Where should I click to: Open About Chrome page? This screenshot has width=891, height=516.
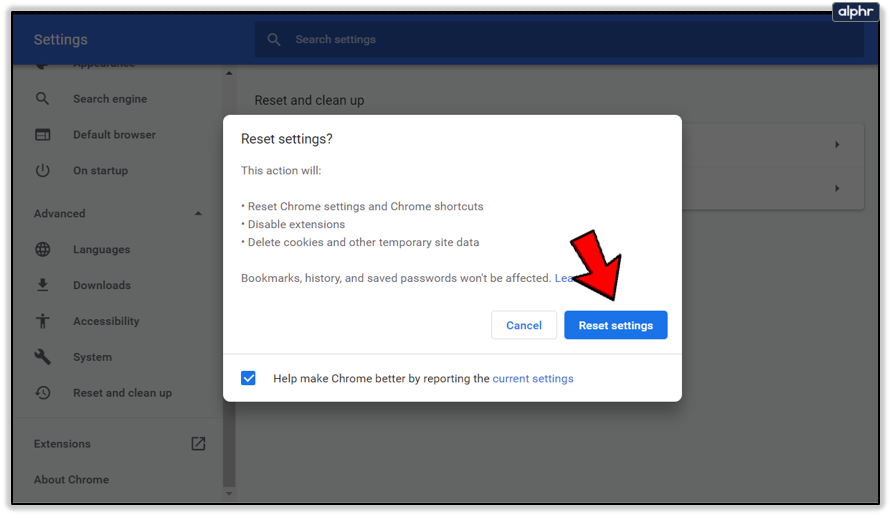[x=71, y=480]
